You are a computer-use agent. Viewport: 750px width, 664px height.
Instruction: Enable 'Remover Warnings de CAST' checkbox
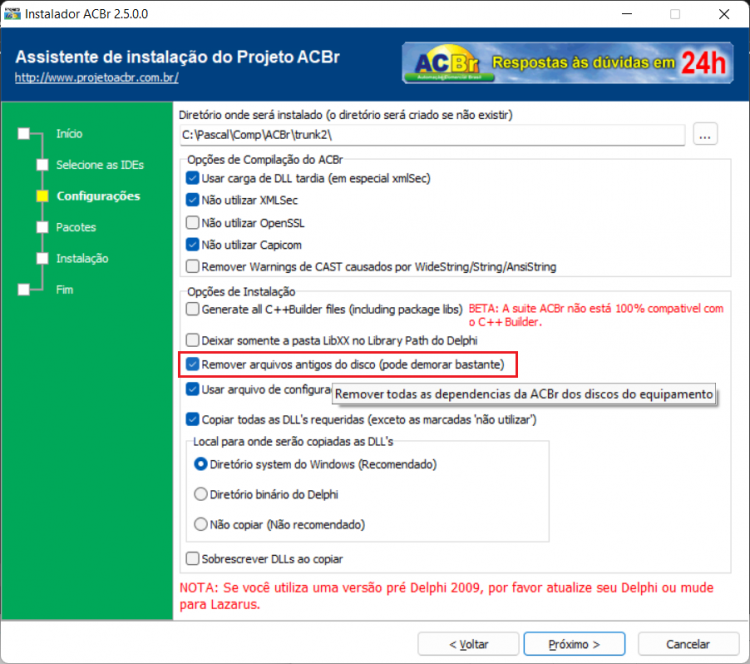coord(192,266)
